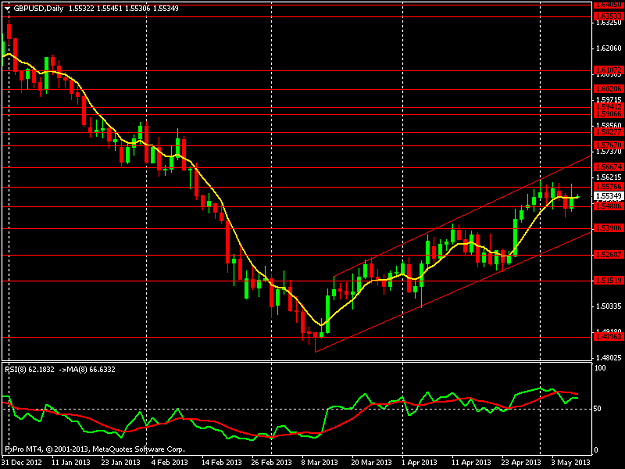Select the 1.56674 red price level label
Viewport: 625px width, 469px height.
pos(608,167)
